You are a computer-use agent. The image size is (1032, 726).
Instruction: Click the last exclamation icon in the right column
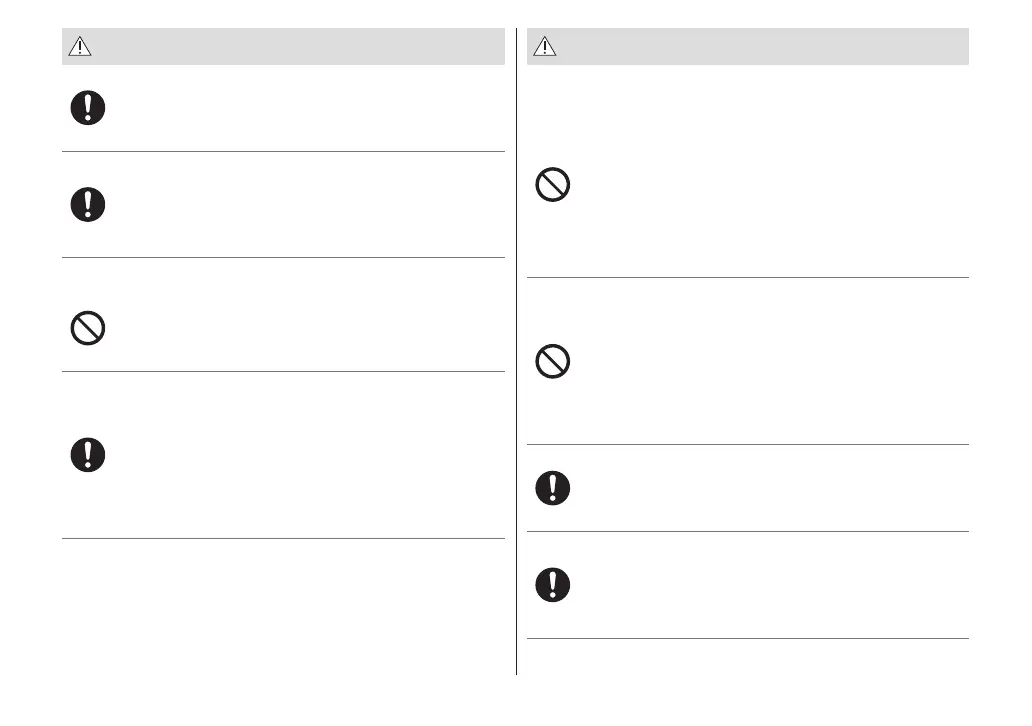(553, 584)
